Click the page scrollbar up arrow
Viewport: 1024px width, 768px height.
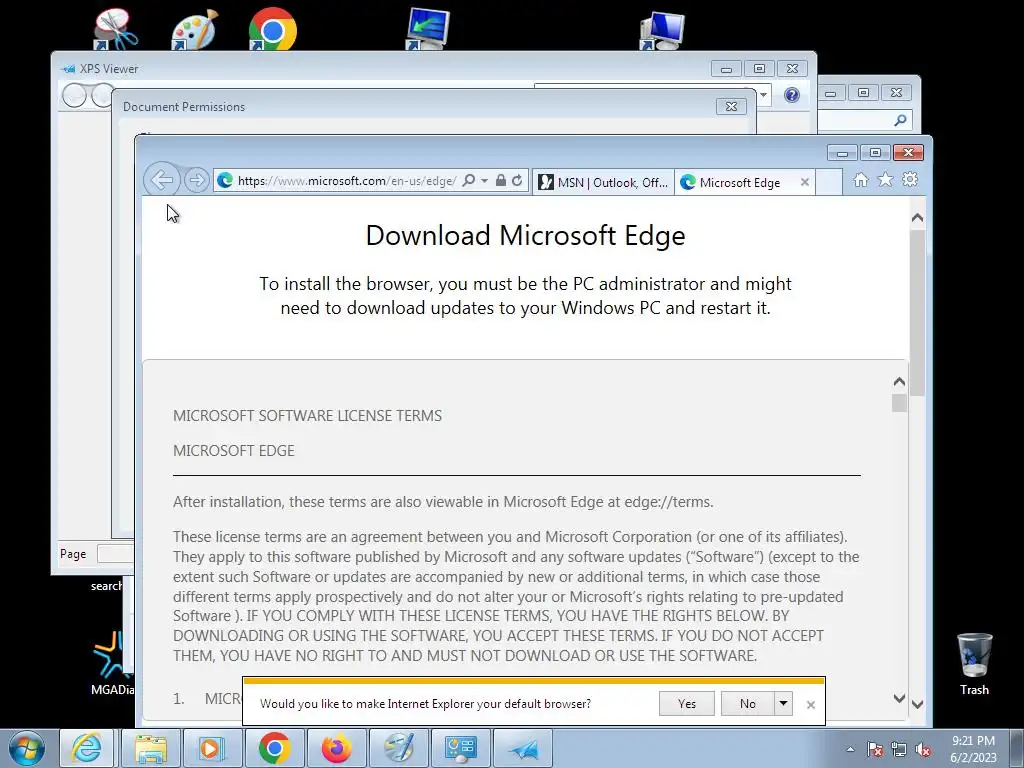[917, 217]
